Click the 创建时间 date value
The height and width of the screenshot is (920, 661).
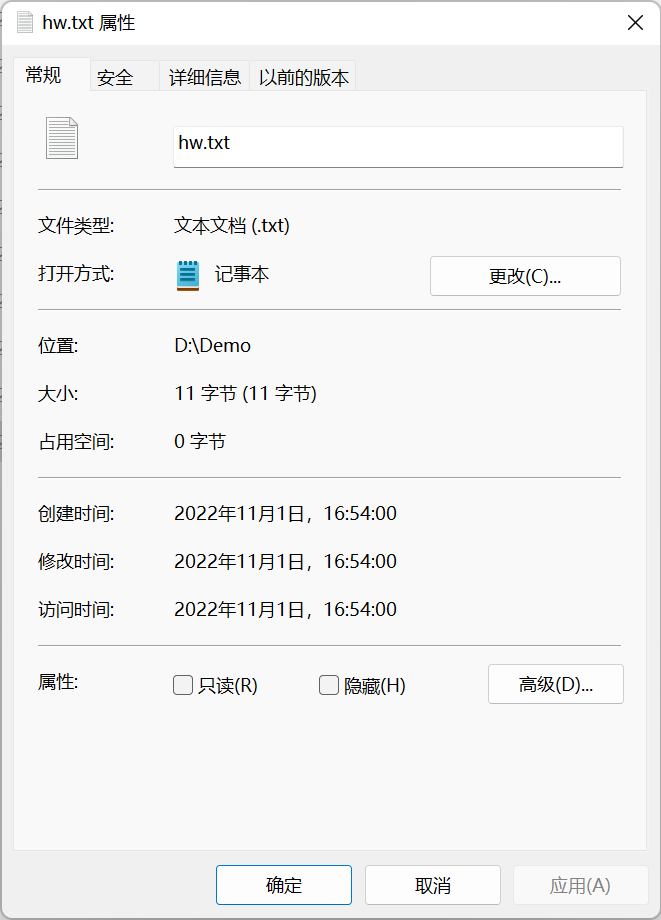tap(285, 514)
